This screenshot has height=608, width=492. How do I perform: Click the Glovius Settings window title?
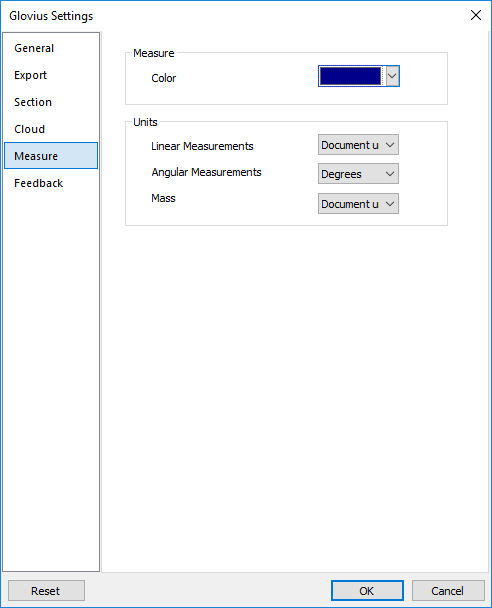[x=51, y=16]
